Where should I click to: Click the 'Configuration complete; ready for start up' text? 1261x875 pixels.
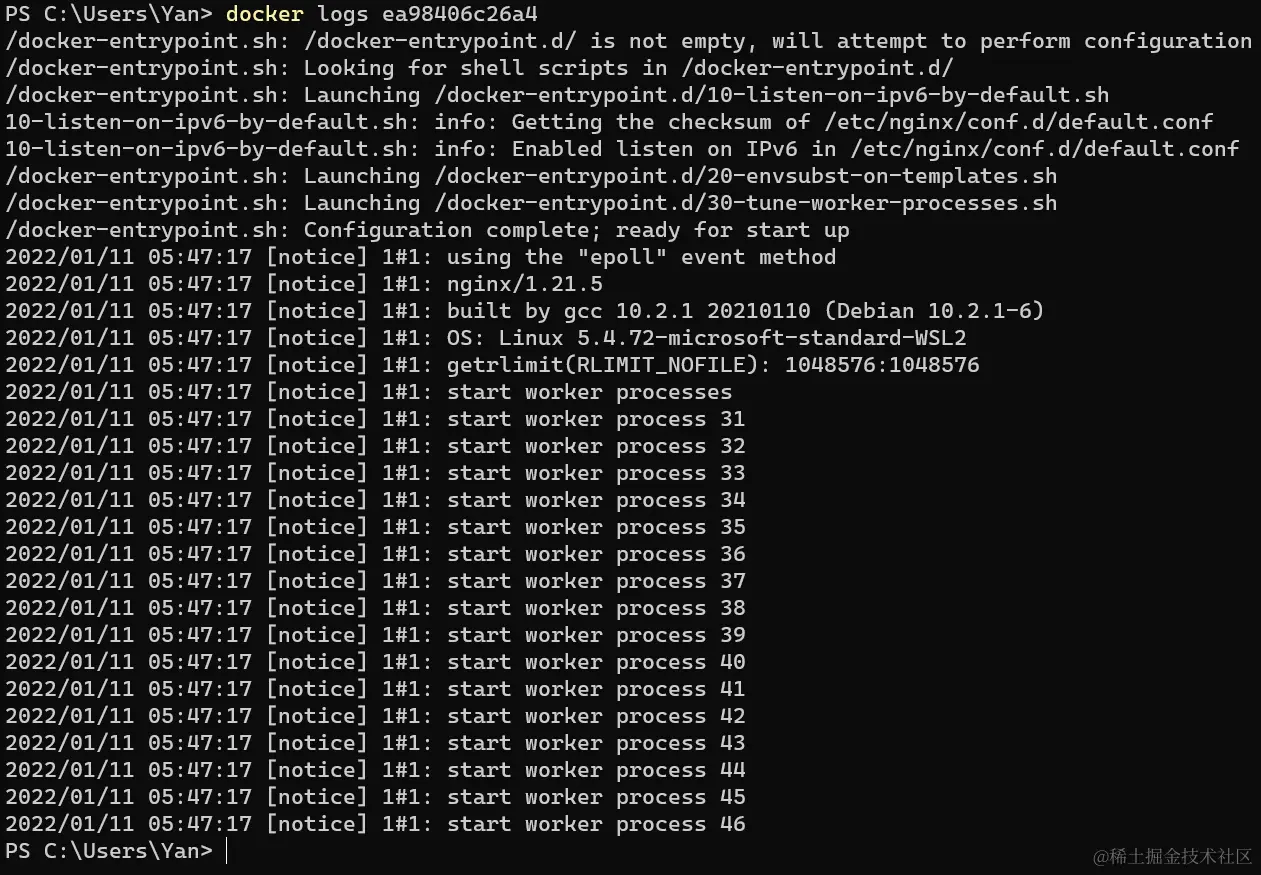point(577,230)
